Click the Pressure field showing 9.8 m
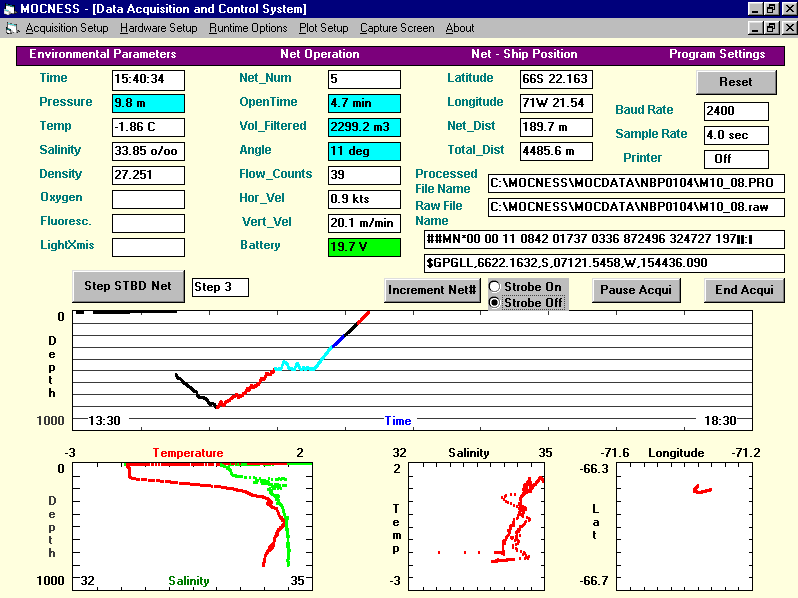Image resolution: width=798 pixels, height=598 pixels. pos(148,103)
